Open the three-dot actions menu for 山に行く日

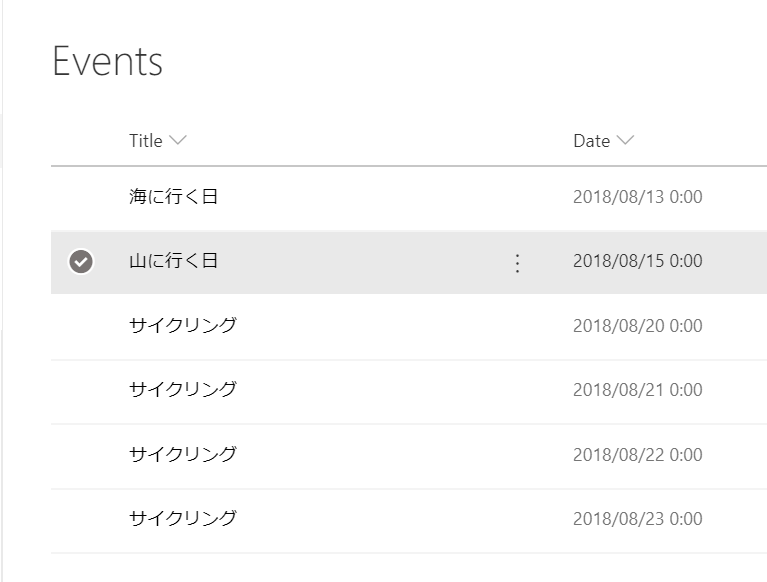pyautogui.click(x=517, y=263)
